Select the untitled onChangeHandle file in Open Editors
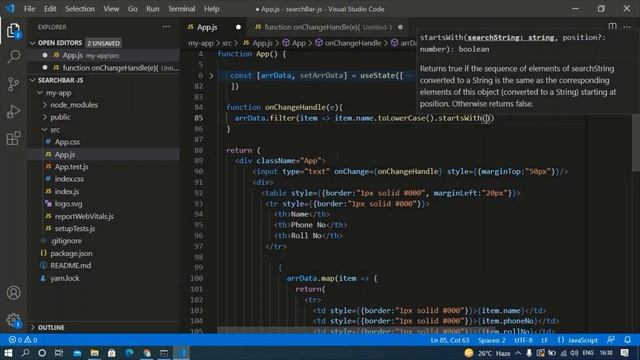This screenshot has height=360, width=640. pos(103,68)
